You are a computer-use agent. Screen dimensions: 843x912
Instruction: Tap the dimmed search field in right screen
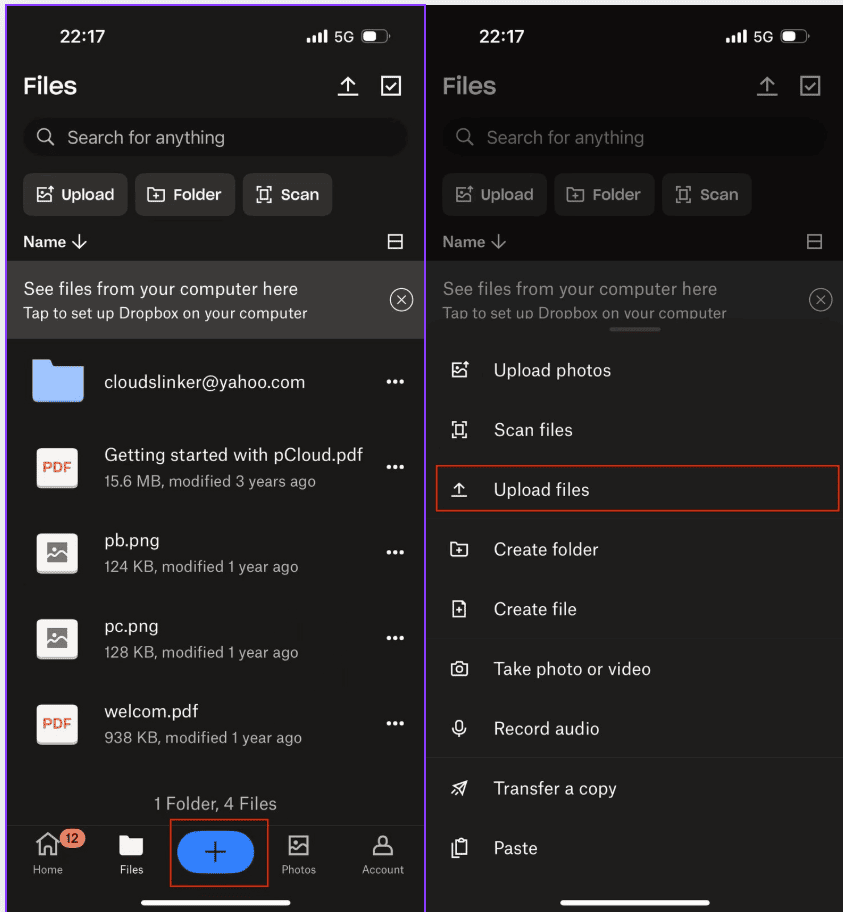point(634,137)
